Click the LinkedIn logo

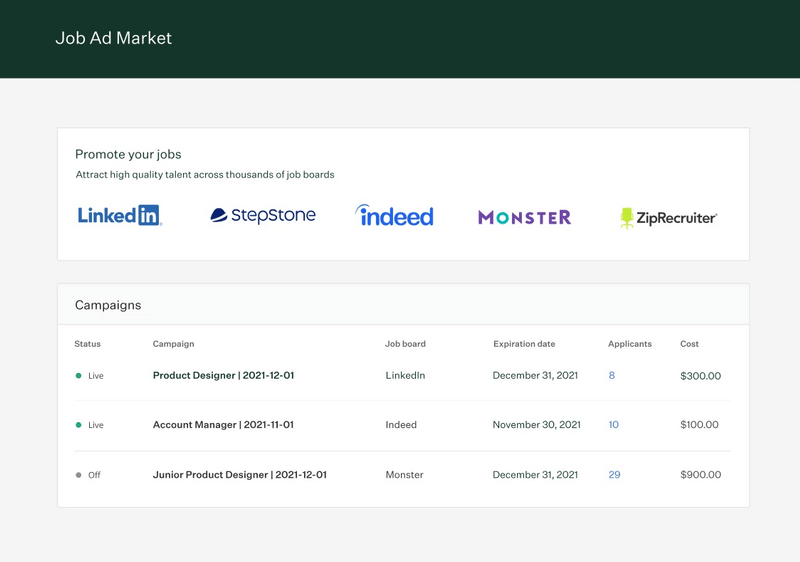119,215
